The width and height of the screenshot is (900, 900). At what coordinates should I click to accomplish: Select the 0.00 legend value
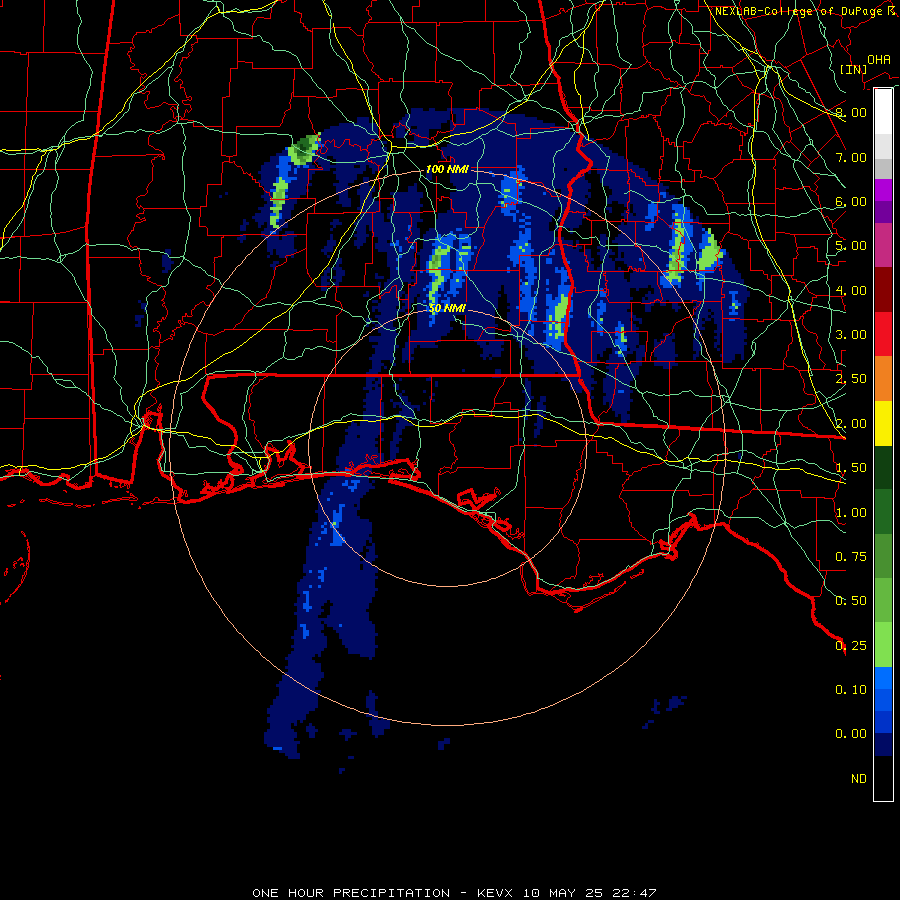click(851, 734)
